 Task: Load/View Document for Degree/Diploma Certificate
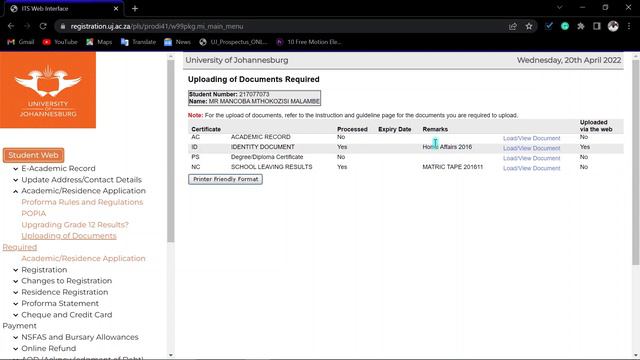pyautogui.click(x=531, y=158)
